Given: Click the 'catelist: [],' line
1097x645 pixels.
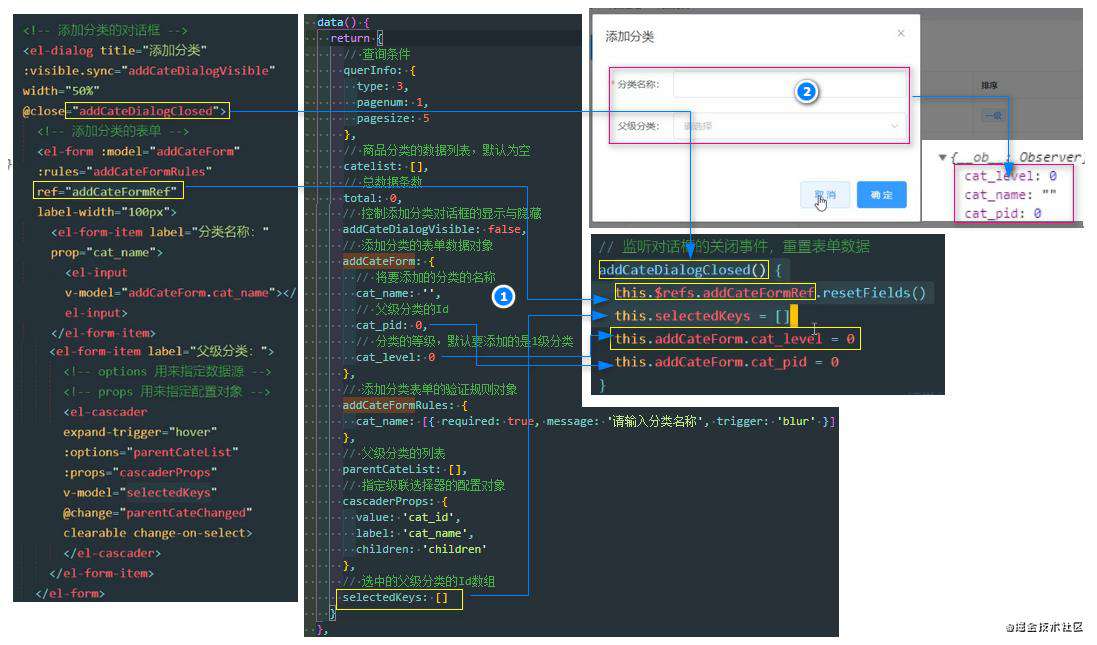Looking at the screenshot, I should pyautogui.click(x=385, y=166).
